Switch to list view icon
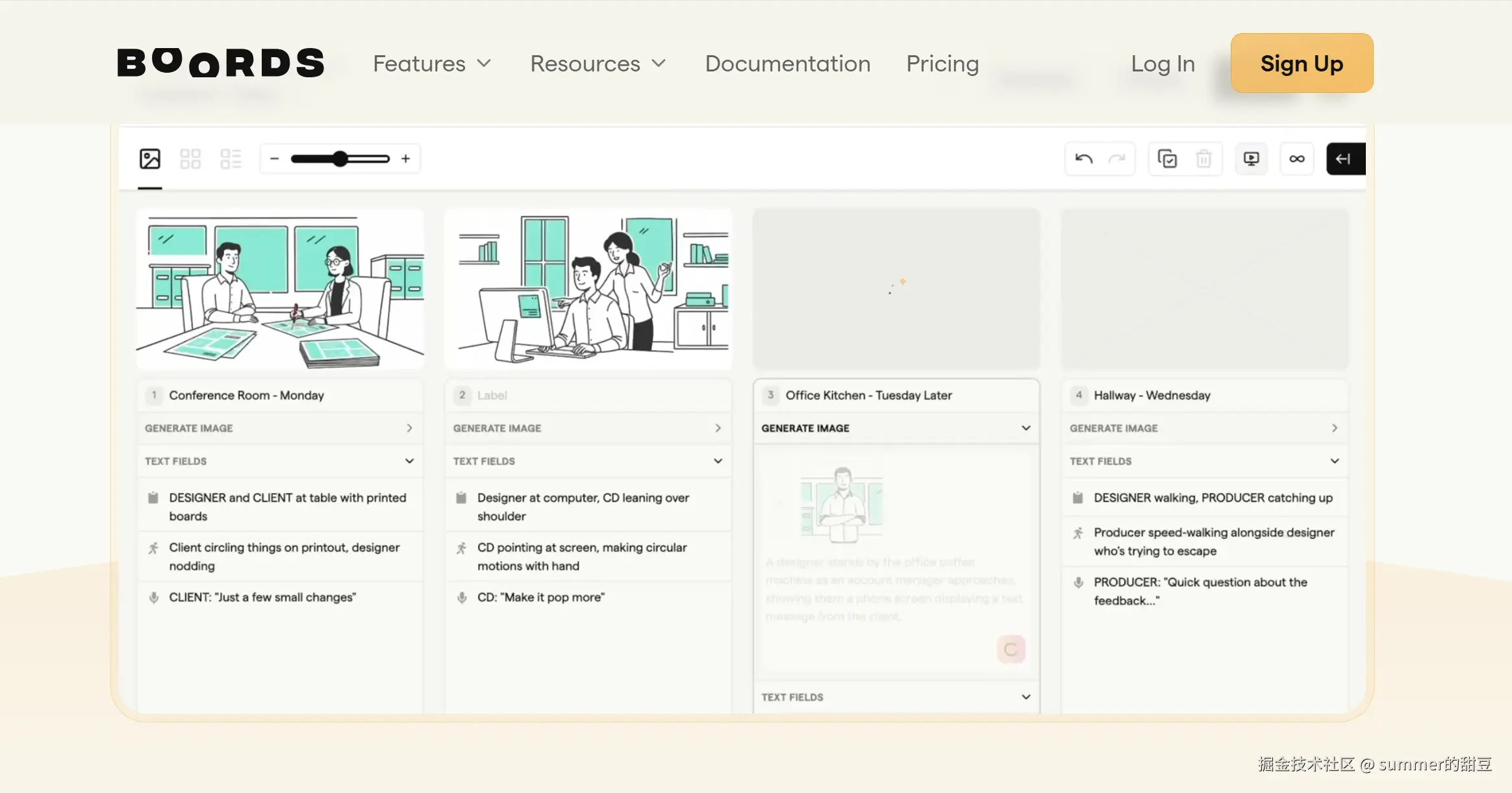Viewport: 1512px width, 793px height. (x=231, y=158)
